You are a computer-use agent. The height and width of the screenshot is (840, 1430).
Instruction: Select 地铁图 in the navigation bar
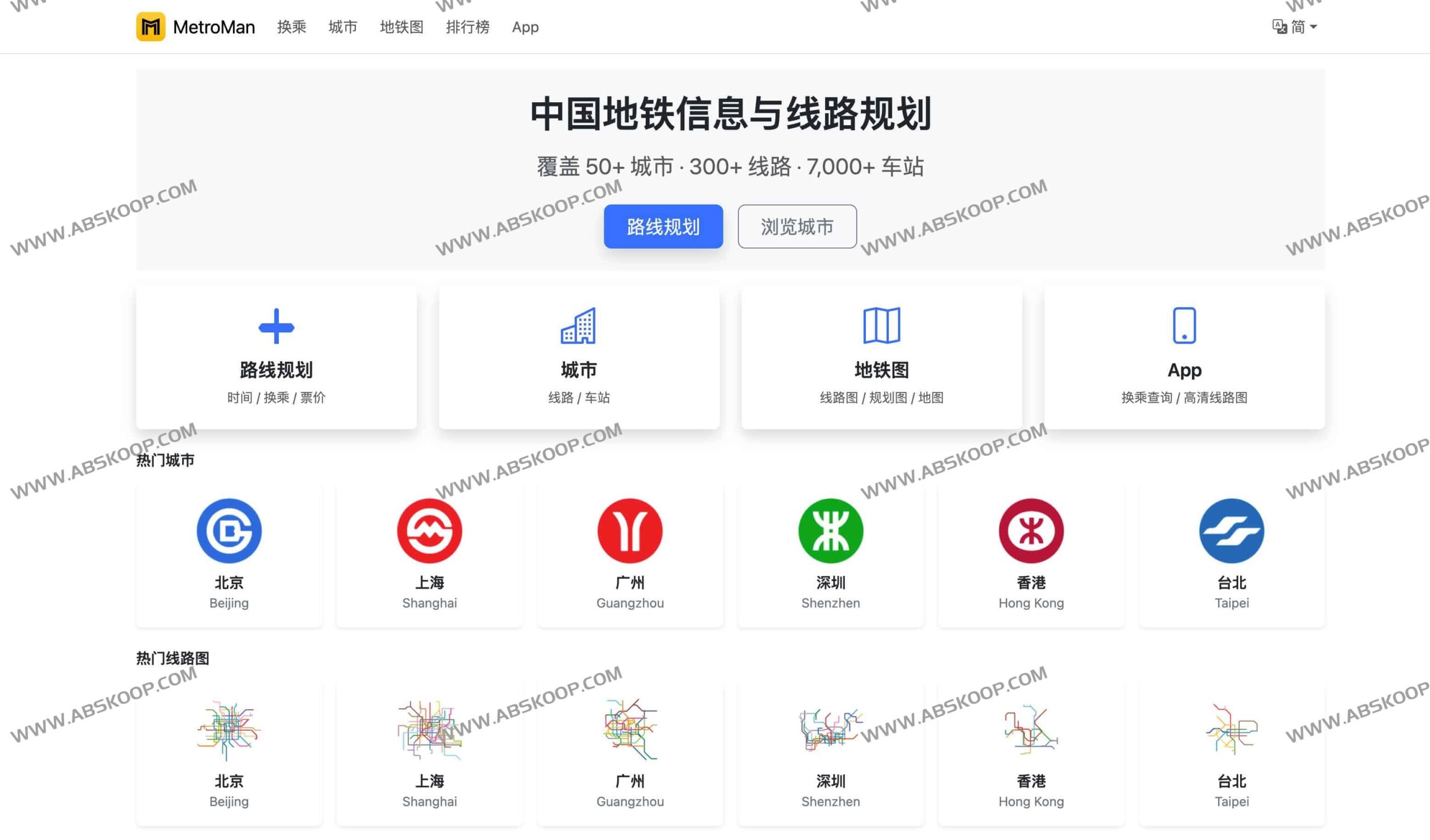tap(402, 27)
